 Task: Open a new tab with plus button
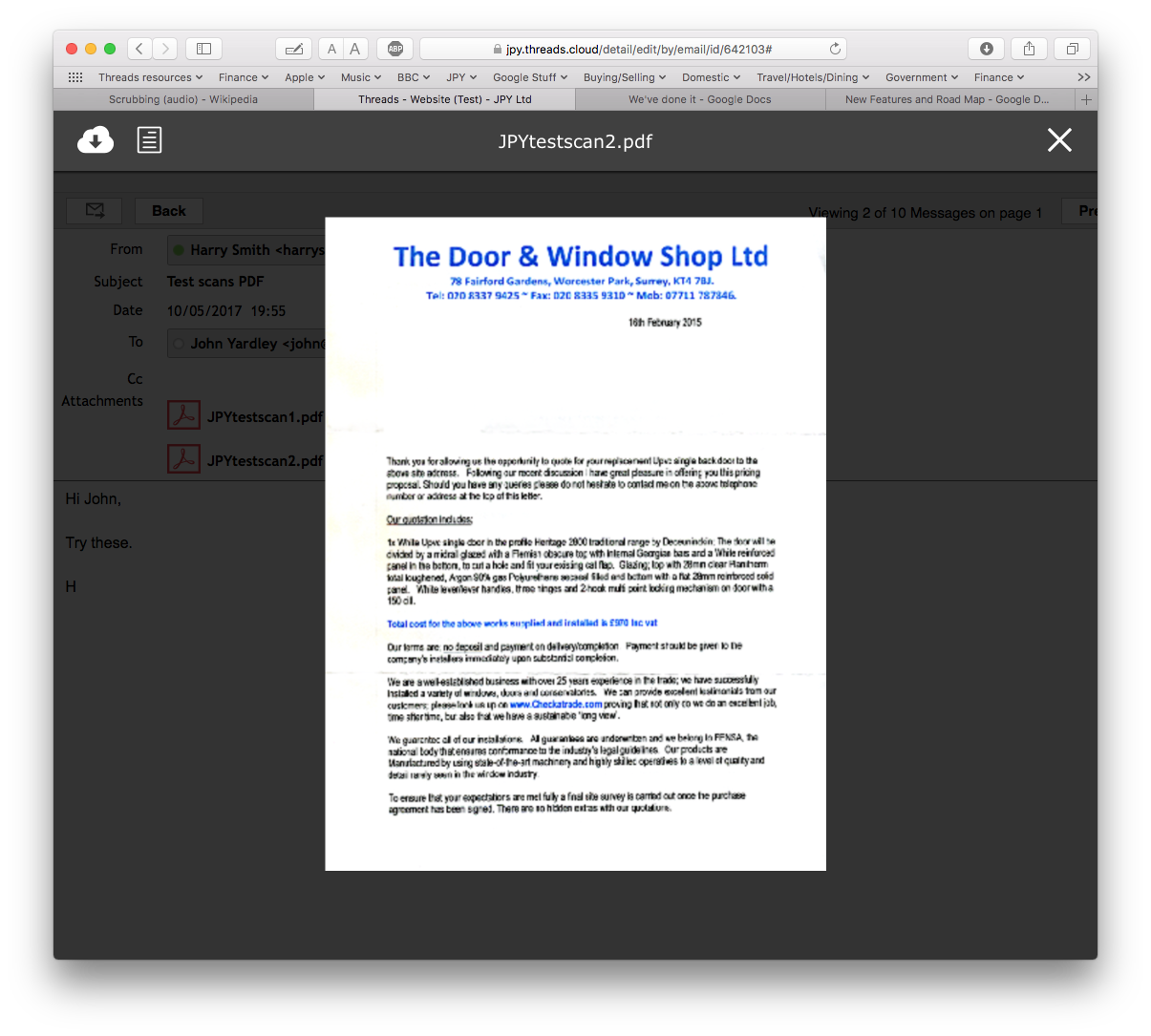(1086, 99)
